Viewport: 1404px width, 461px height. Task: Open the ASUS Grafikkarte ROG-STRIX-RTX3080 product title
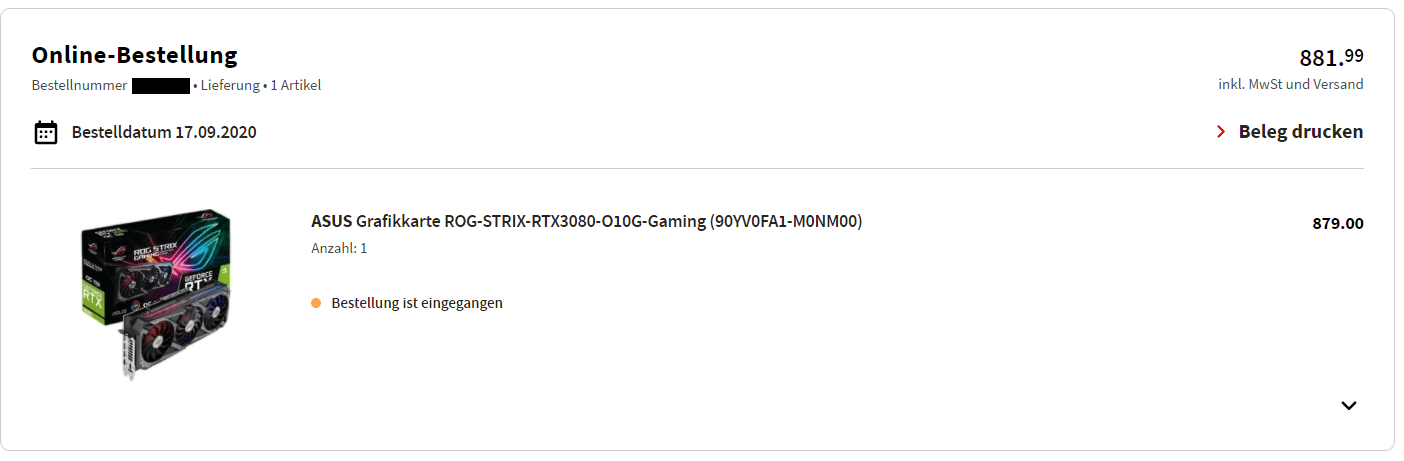pos(586,221)
